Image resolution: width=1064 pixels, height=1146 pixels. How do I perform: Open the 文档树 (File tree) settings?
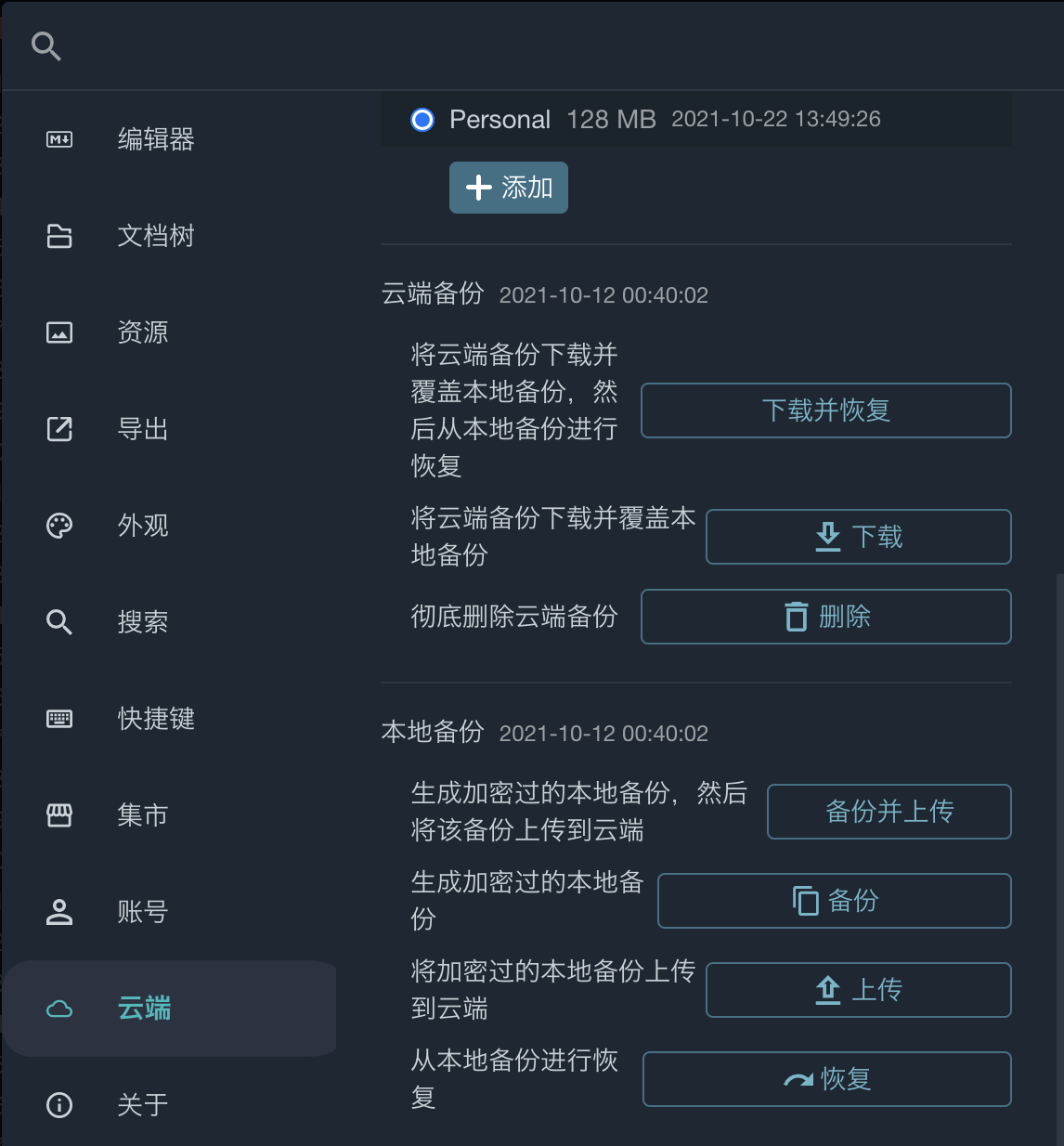pos(155,236)
